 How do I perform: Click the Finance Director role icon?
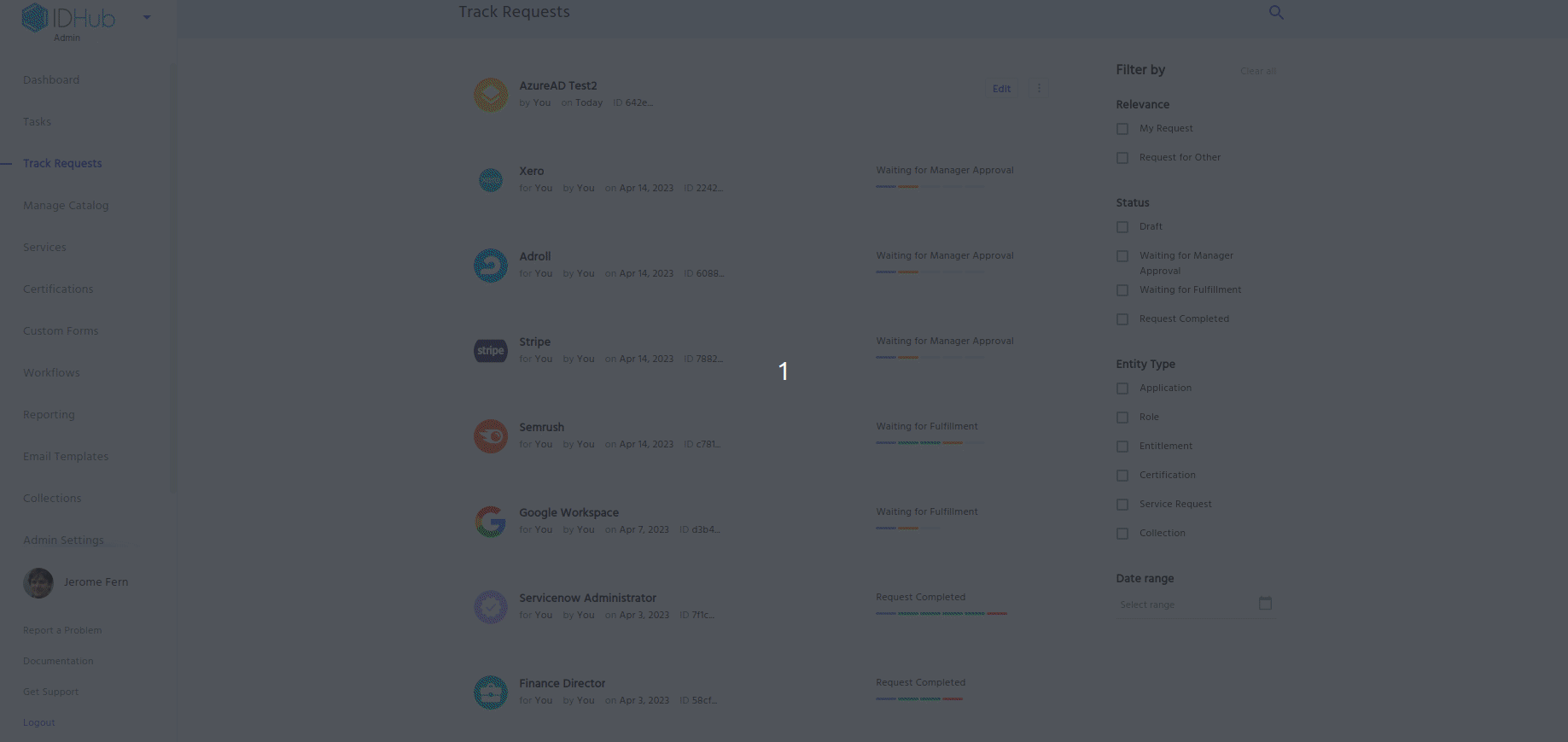point(491,692)
